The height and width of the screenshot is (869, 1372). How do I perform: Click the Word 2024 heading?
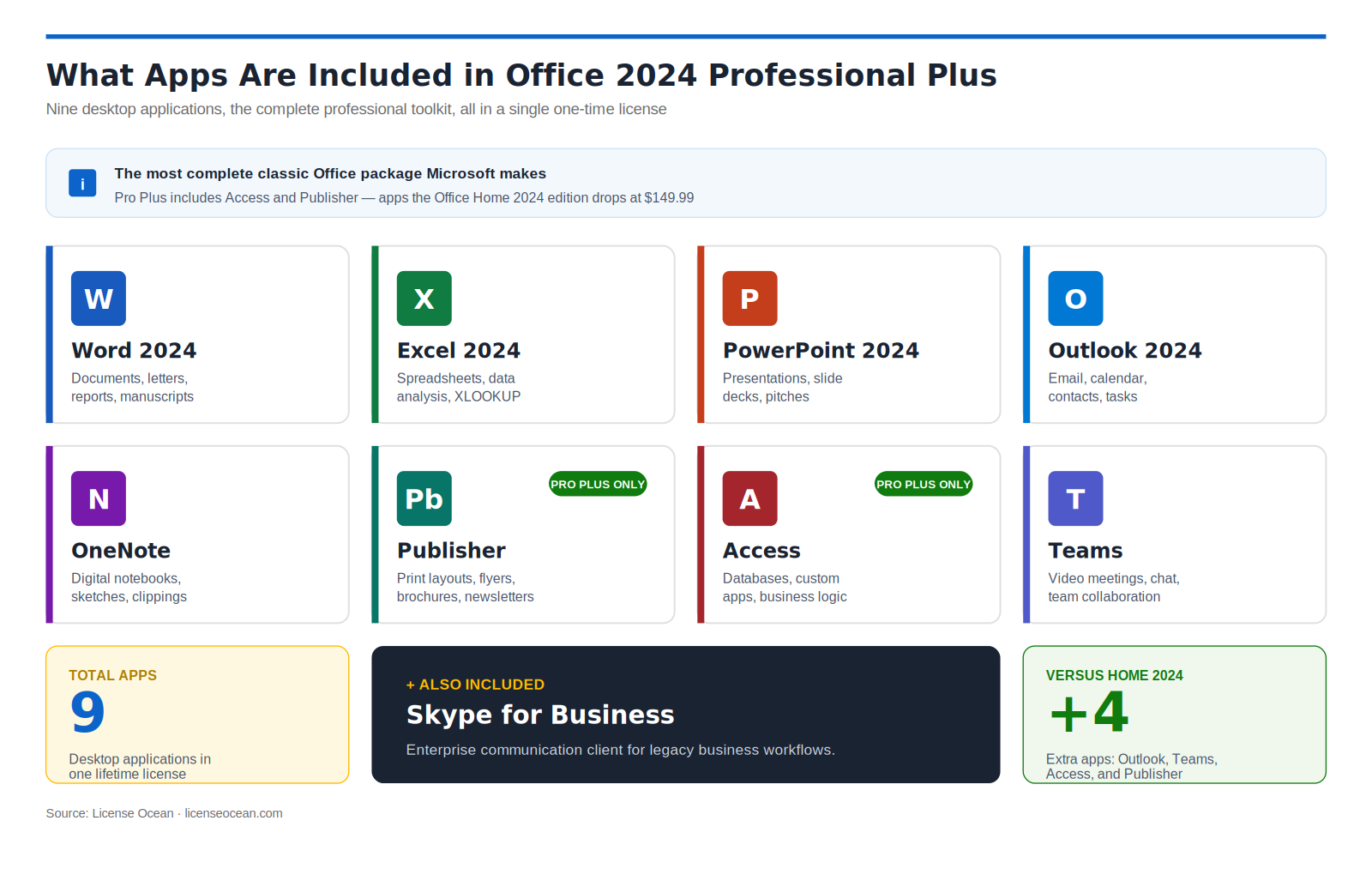[x=134, y=351]
